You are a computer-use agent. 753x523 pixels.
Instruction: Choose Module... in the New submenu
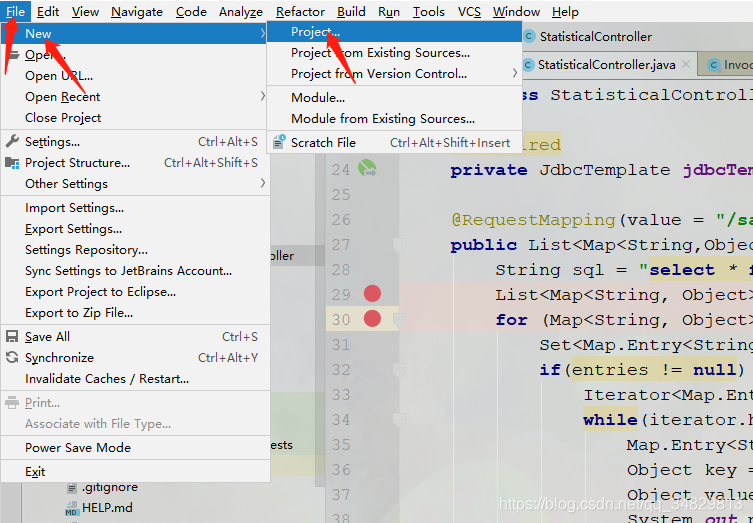[394, 97]
